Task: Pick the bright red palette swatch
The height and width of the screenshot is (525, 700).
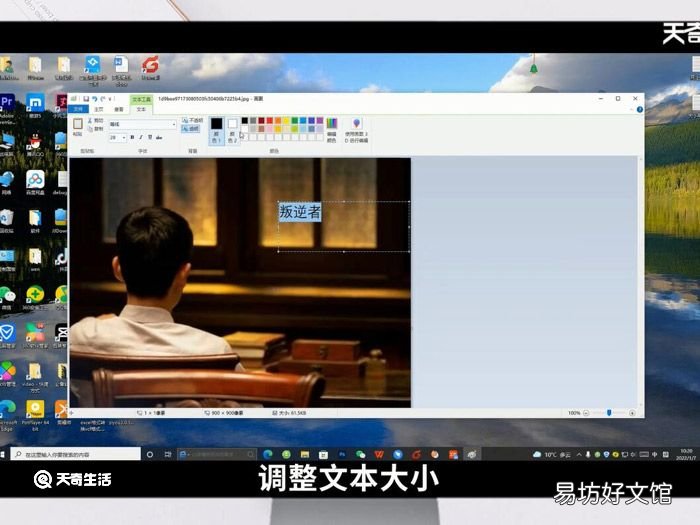Action: click(x=270, y=121)
